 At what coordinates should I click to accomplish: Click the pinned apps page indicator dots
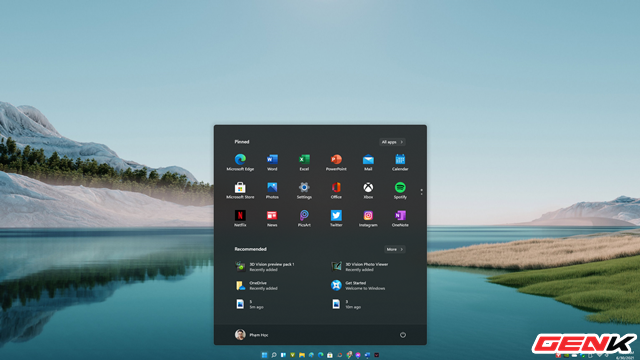point(421,191)
